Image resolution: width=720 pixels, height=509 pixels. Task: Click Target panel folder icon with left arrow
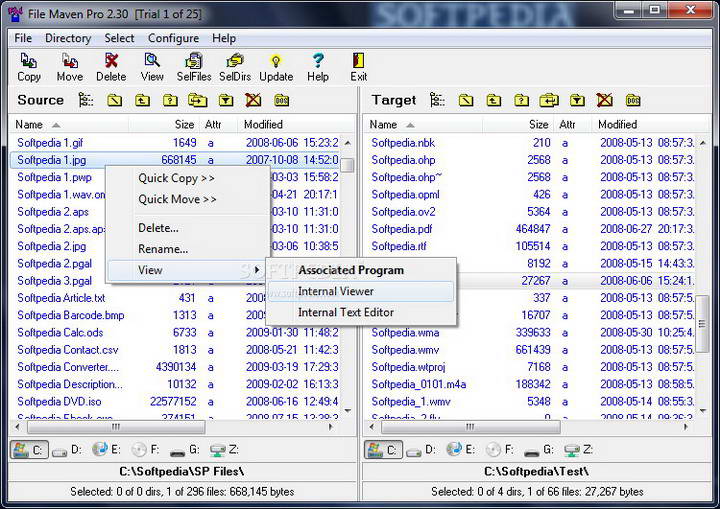(549, 100)
